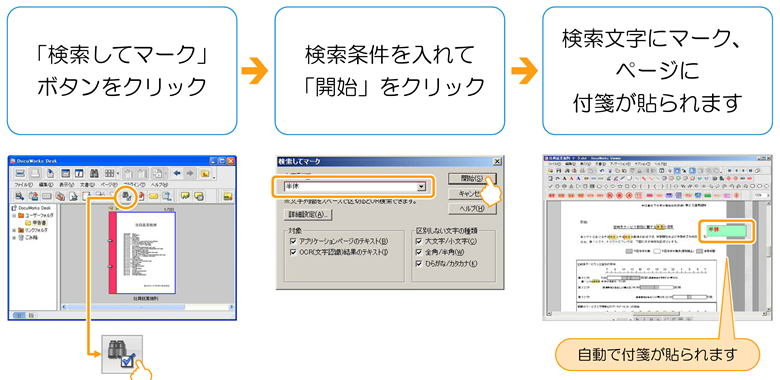Open the dropdown arrow beside thumbnail grid icon
Screen dimensions: 780x380
coord(118,173)
